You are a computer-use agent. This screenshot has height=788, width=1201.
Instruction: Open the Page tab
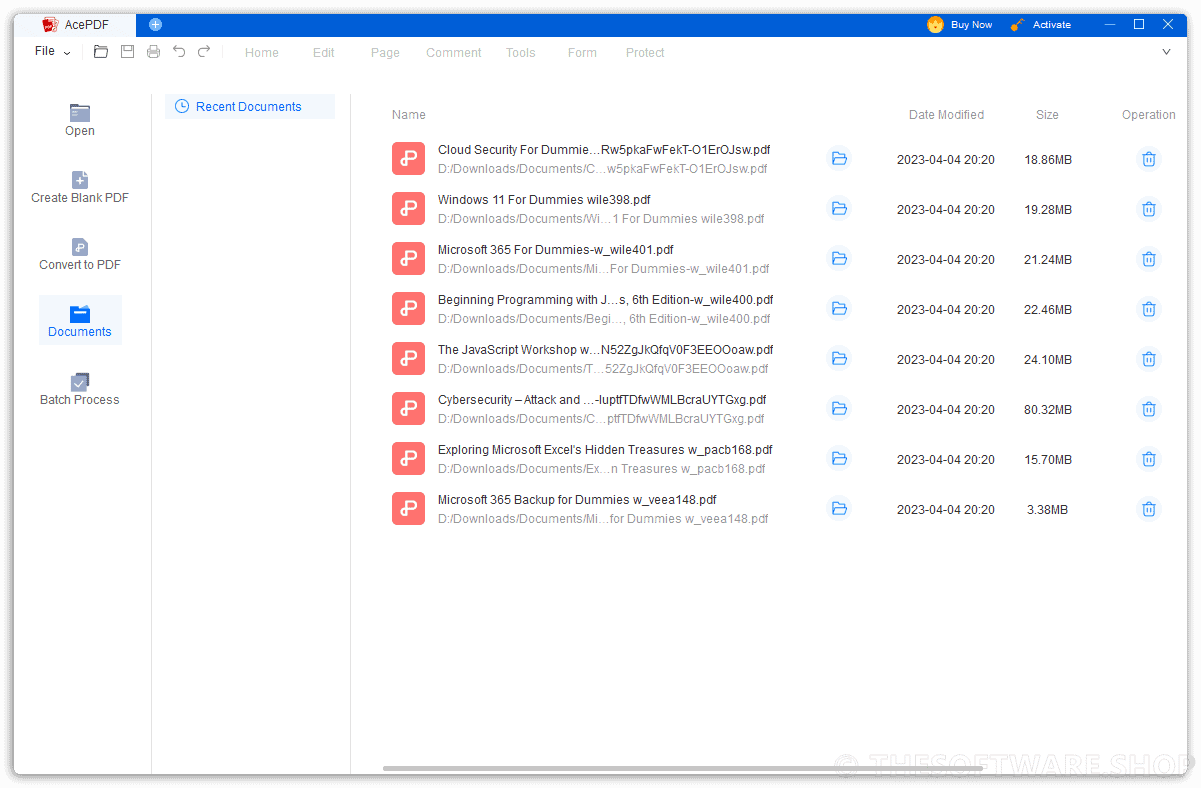(x=385, y=53)
